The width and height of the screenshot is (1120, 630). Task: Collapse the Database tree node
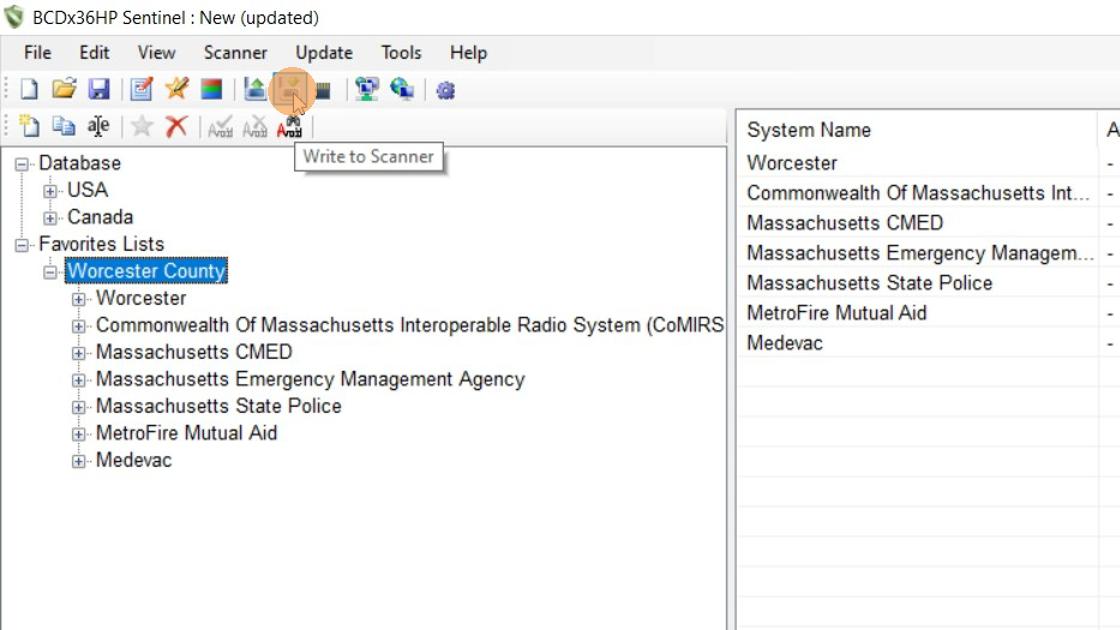(x=21, y=164)
